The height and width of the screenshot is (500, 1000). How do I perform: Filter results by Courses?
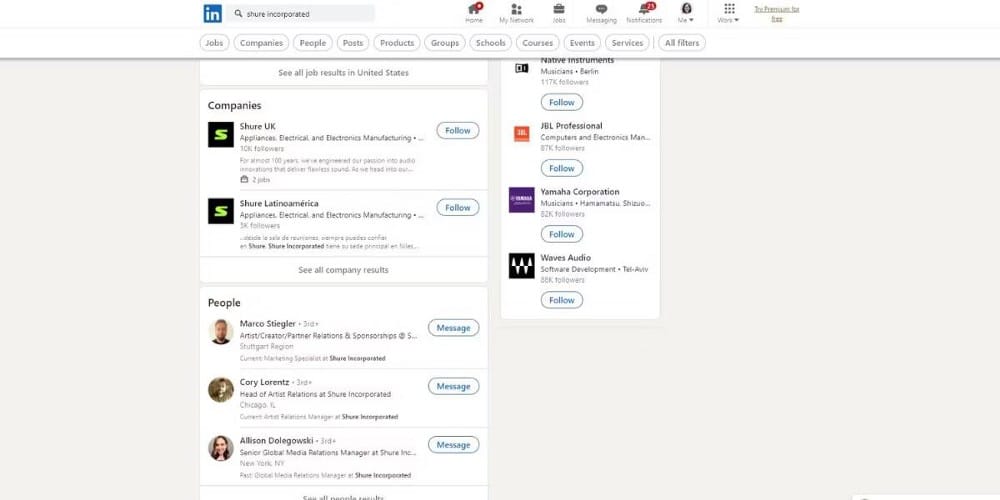(538, 43)
